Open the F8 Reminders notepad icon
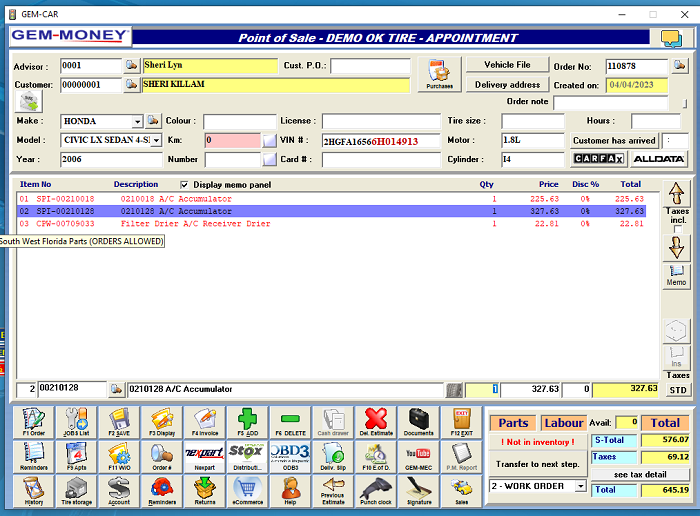700x516 pixels. pos(34,456)
